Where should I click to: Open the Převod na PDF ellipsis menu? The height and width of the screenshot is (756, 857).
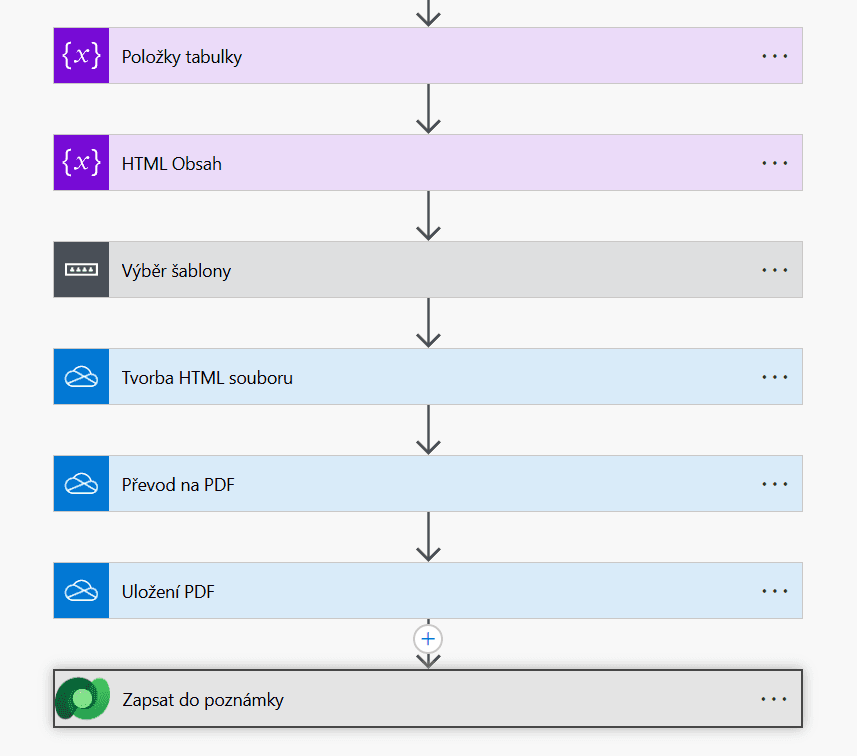pyautogui.click(x=774, y=484)
